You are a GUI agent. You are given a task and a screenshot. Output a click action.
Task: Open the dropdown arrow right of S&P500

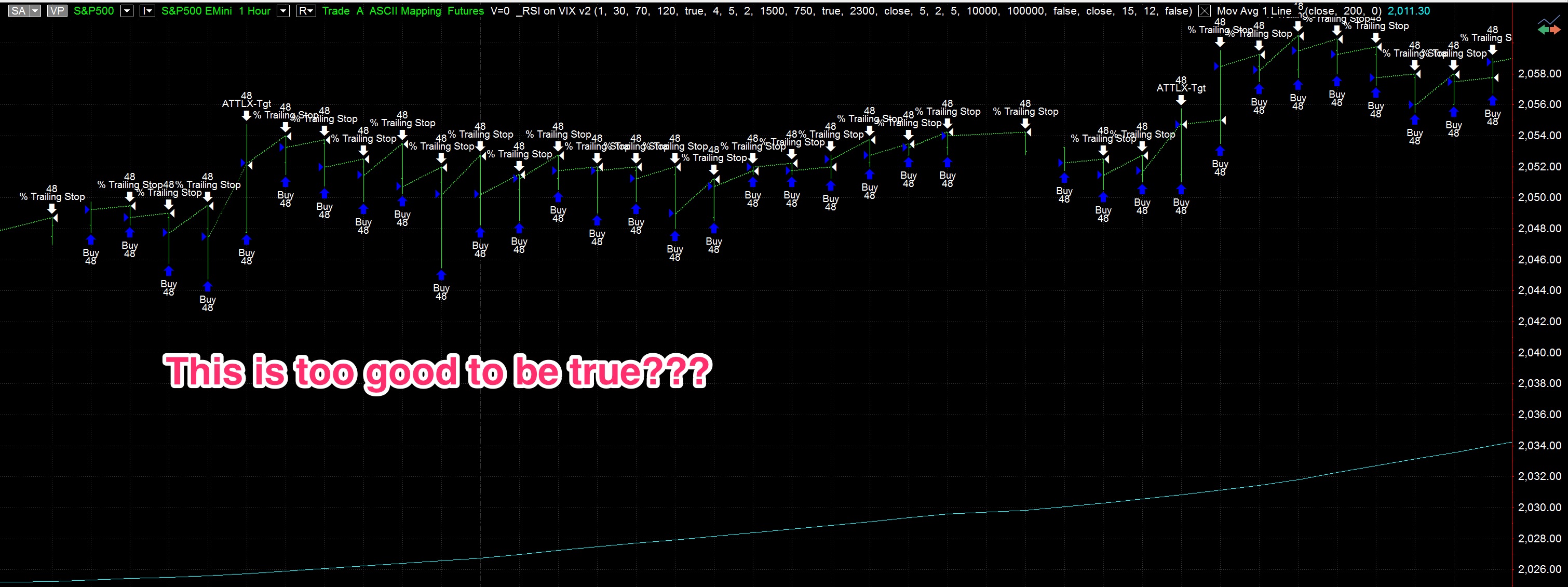coord(127,11)
